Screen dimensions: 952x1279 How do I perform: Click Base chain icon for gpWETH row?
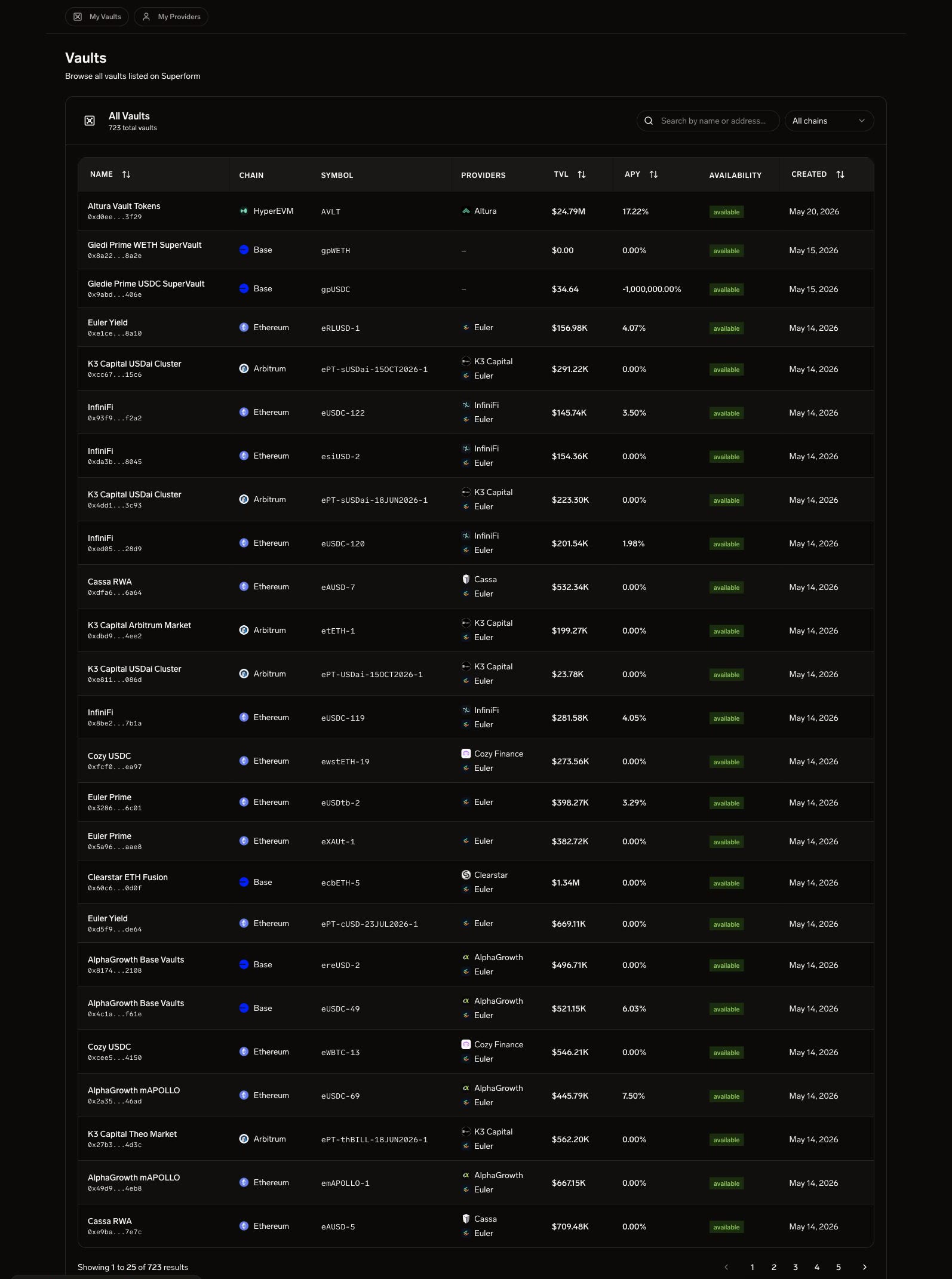point(244,250)
